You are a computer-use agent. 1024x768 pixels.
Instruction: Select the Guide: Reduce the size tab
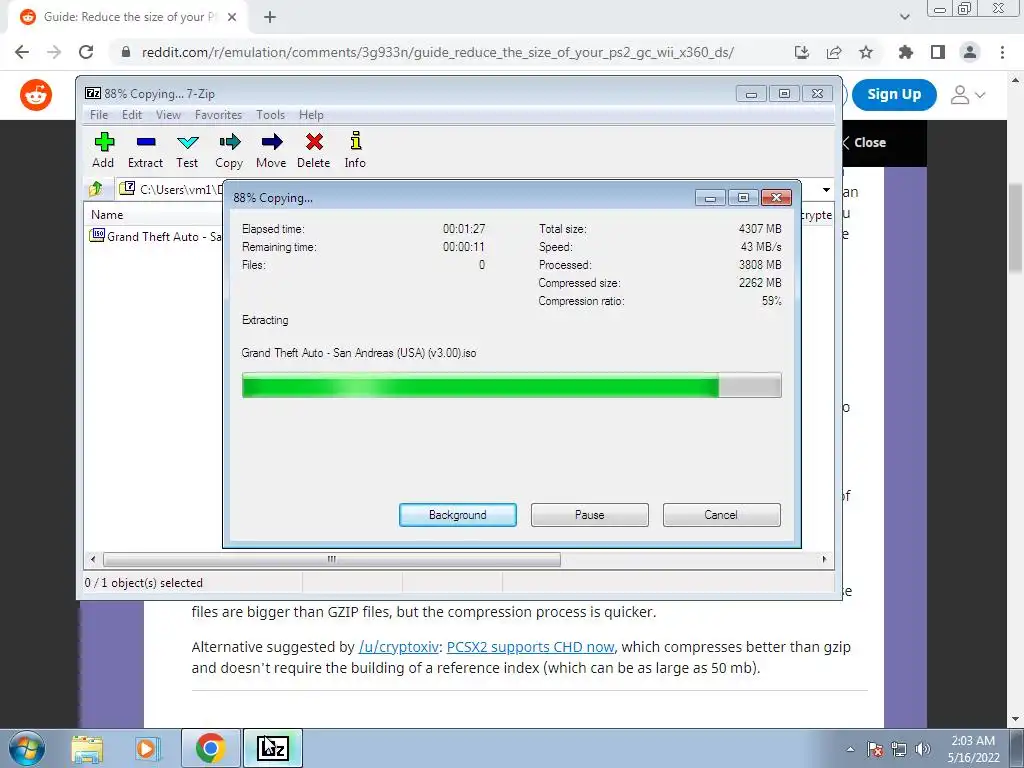click(x=129, y=18)
